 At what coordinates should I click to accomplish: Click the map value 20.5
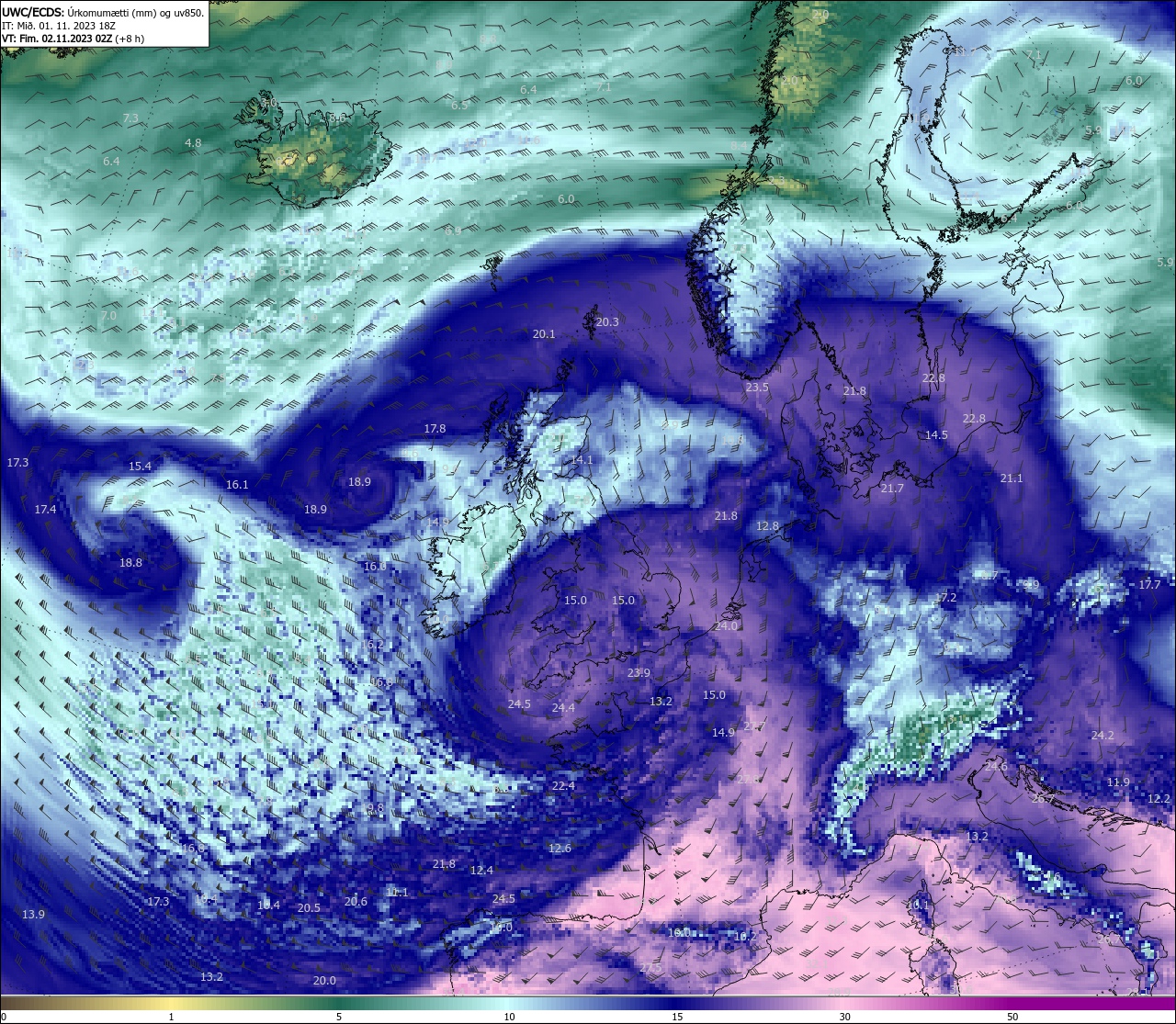pos(309,907)
